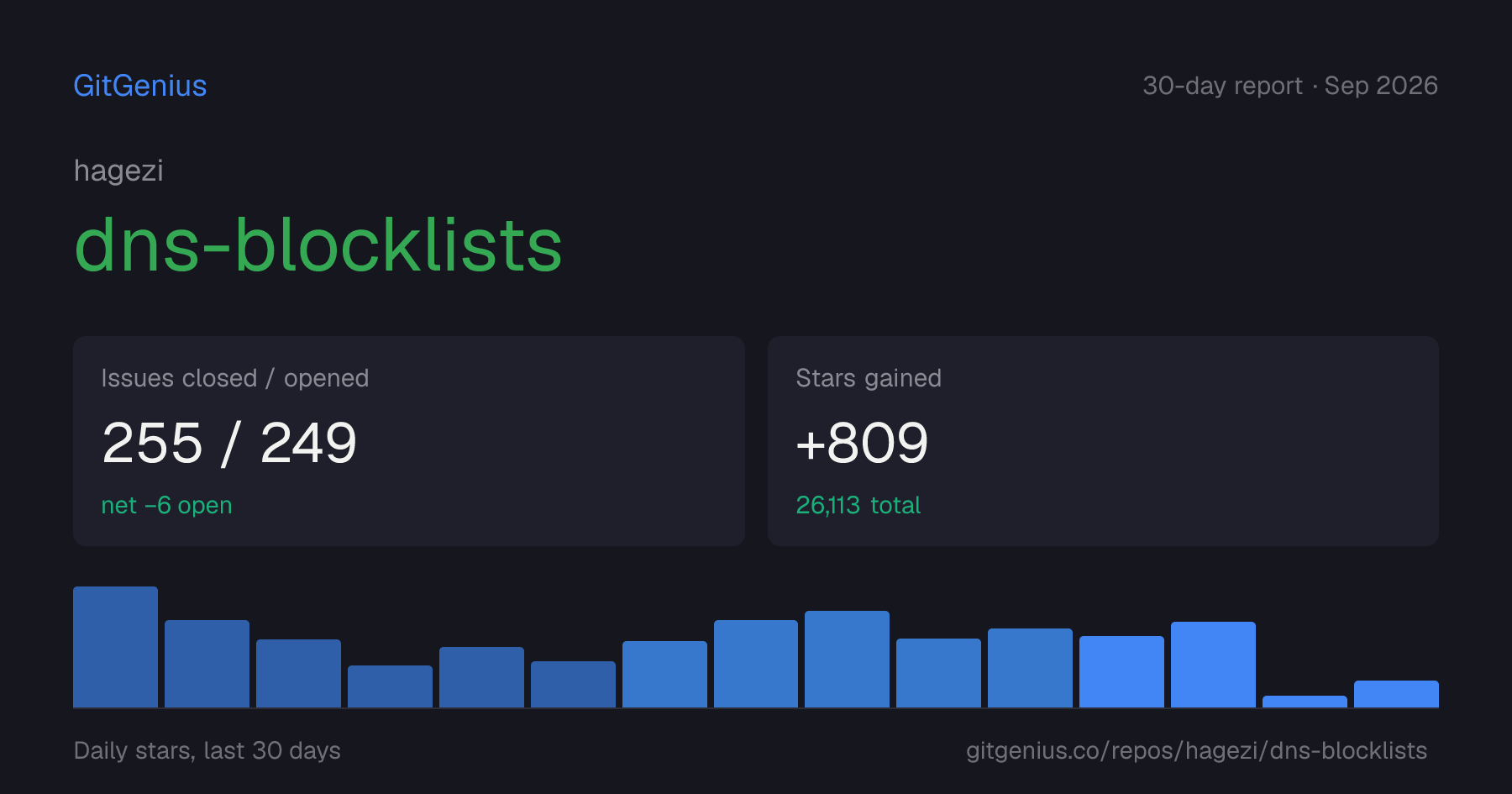Click the shortest bar near chart end
The image size is (1512, 794).
tap(1305, 702)
